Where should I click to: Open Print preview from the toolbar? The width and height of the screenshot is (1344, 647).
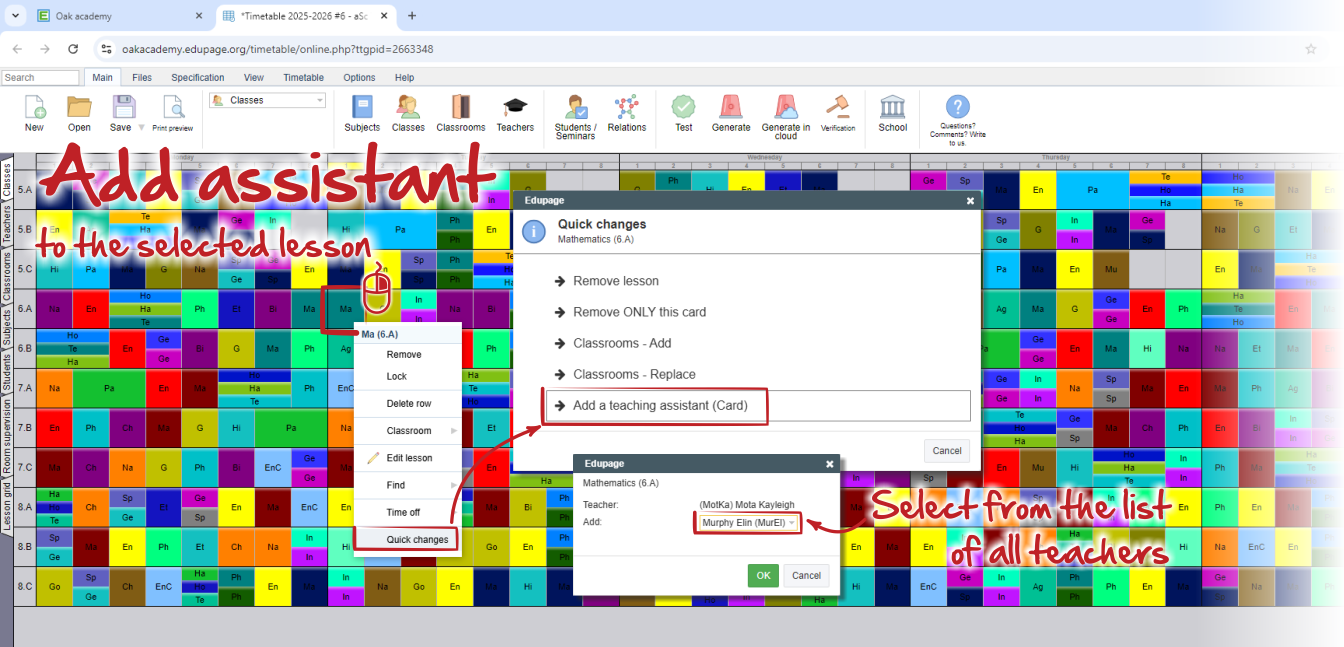pos(173,108)
